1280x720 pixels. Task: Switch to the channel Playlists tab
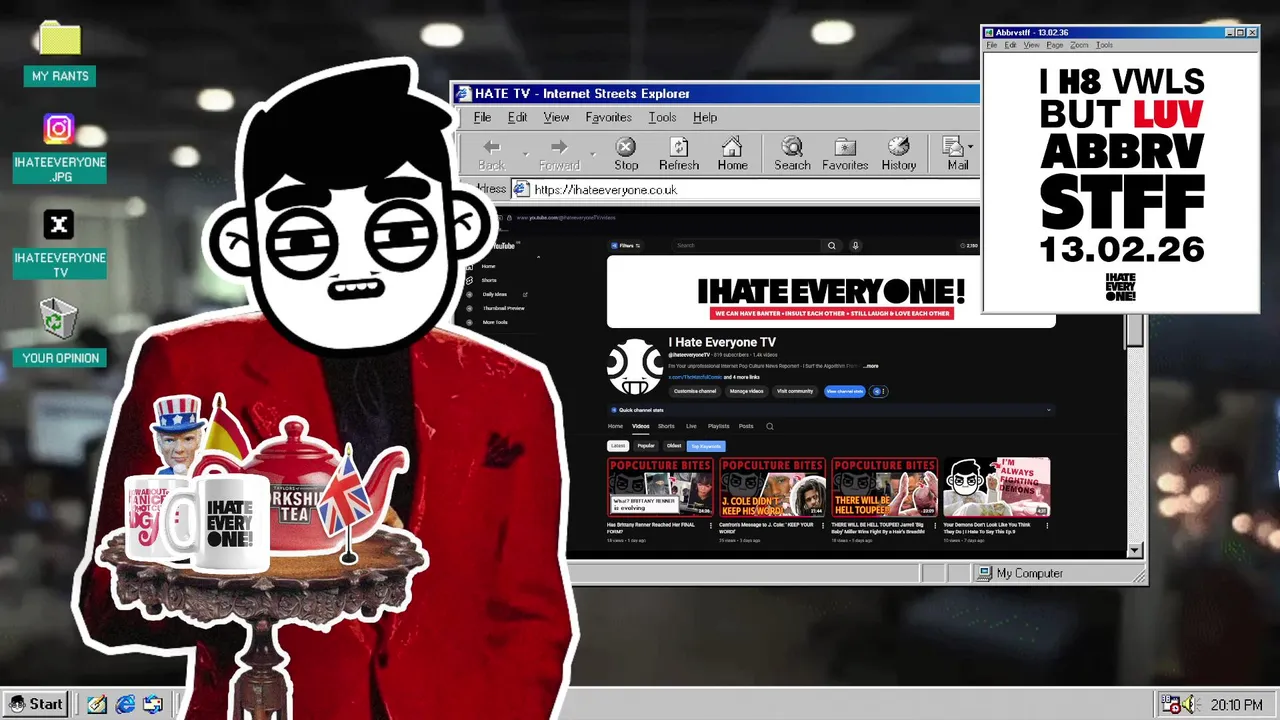[719, 426]
